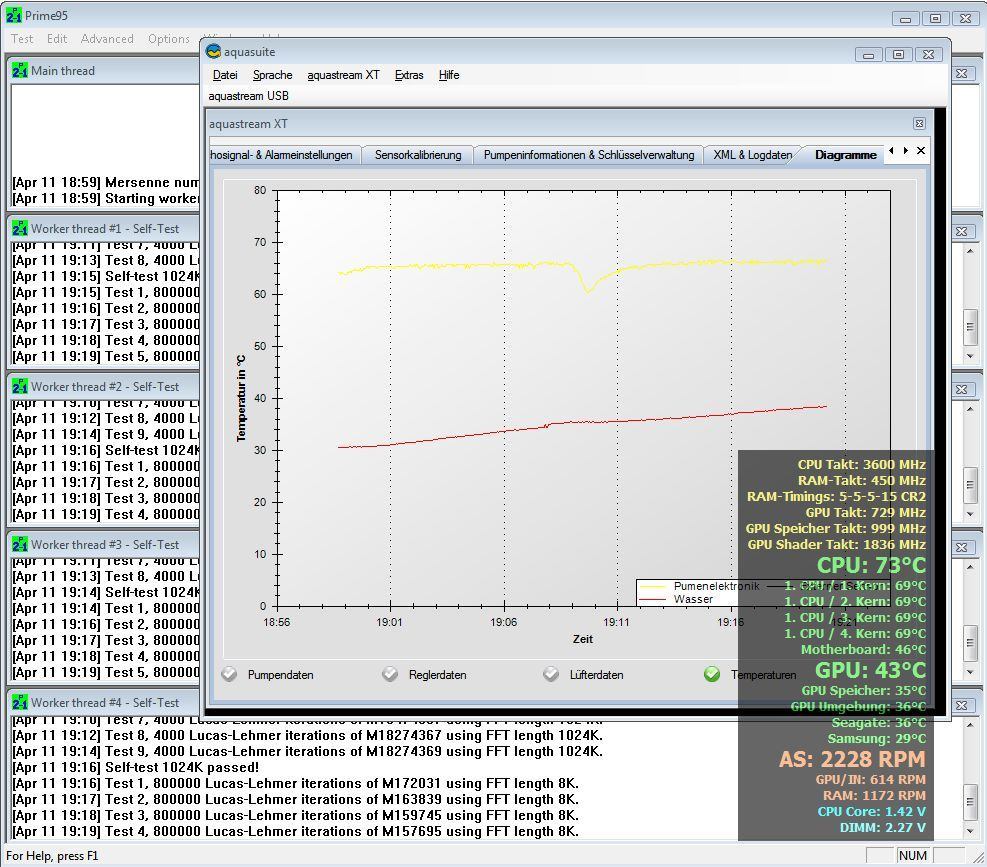987x867 pixels.
Task: Close the Worker thread #4 child window
Action: click(961, 706)
